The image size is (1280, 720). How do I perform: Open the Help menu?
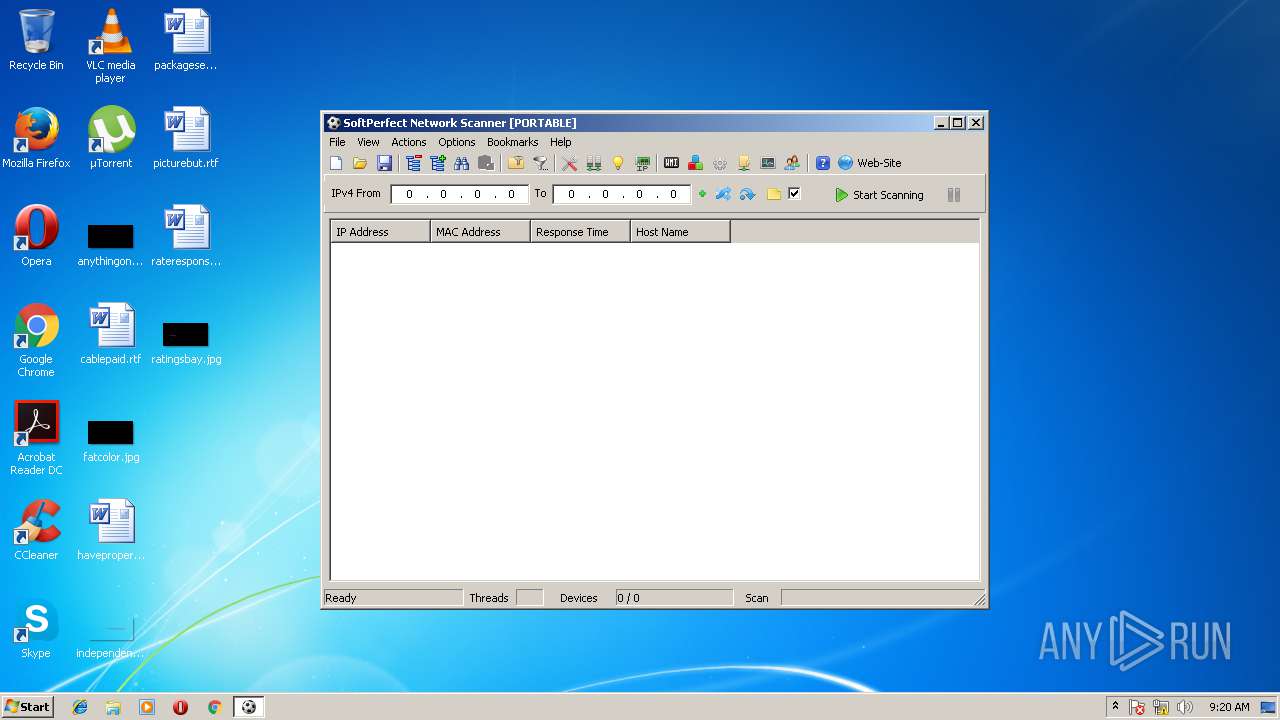(560, 142)
